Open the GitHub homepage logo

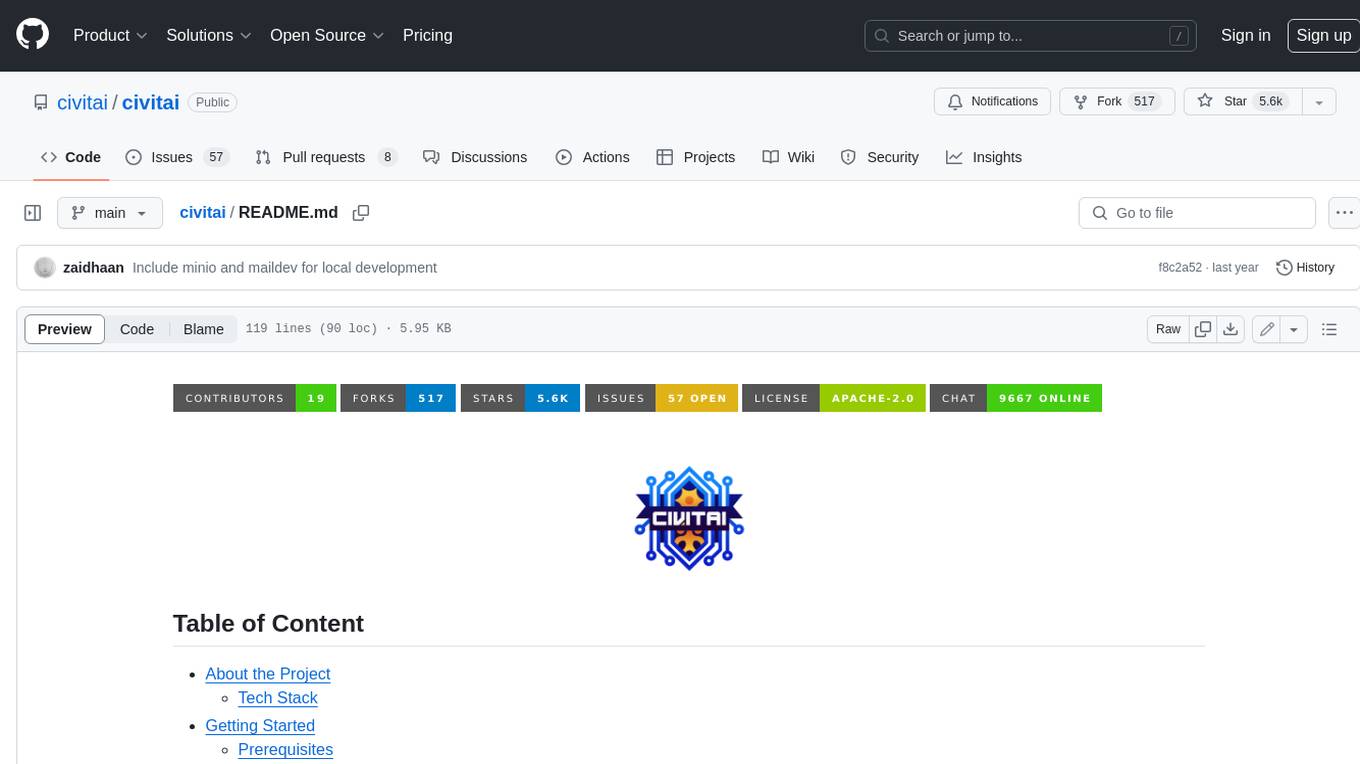pyautogui.click(x=32, y=35)
